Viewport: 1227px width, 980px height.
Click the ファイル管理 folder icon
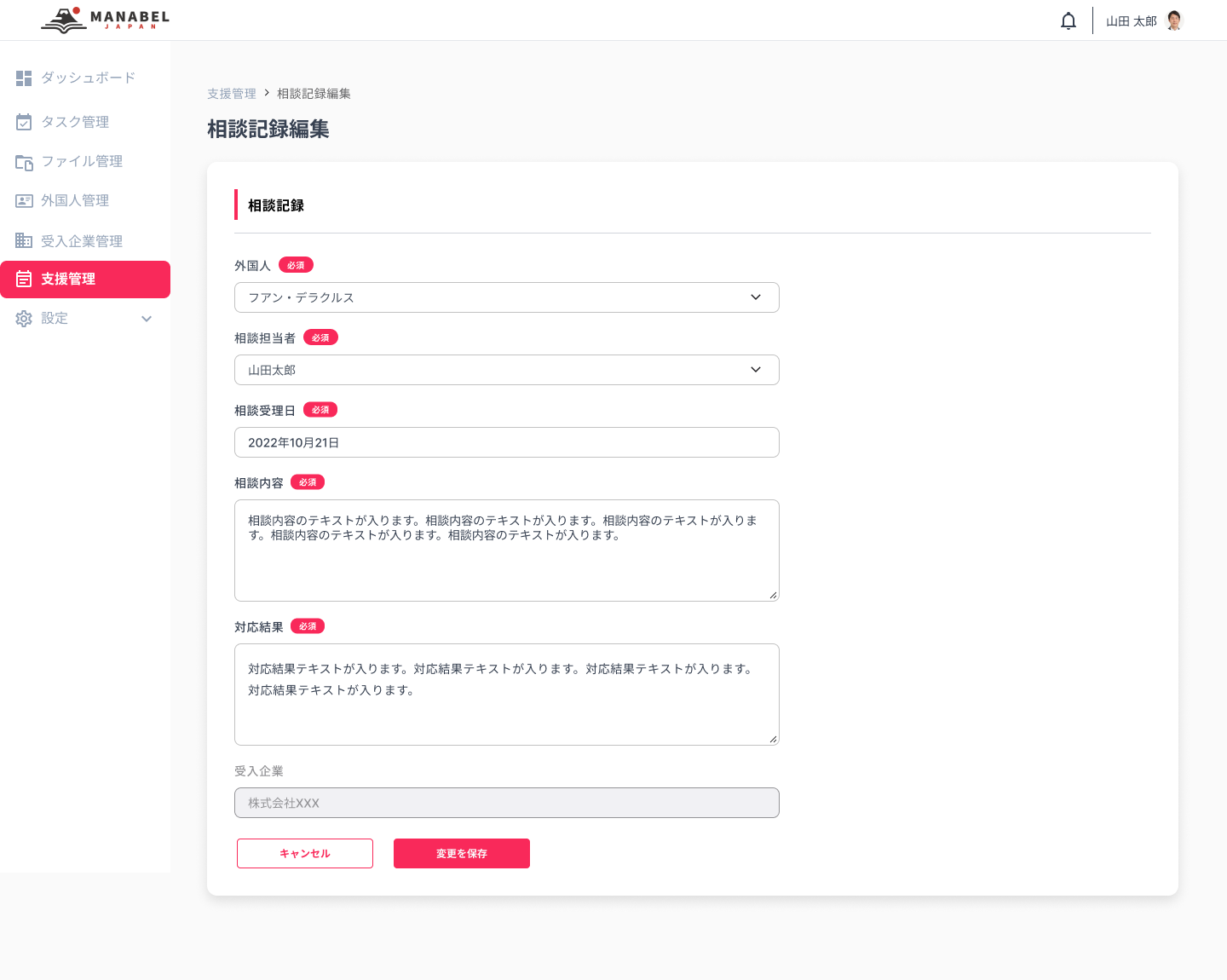(x=24, y=162)
